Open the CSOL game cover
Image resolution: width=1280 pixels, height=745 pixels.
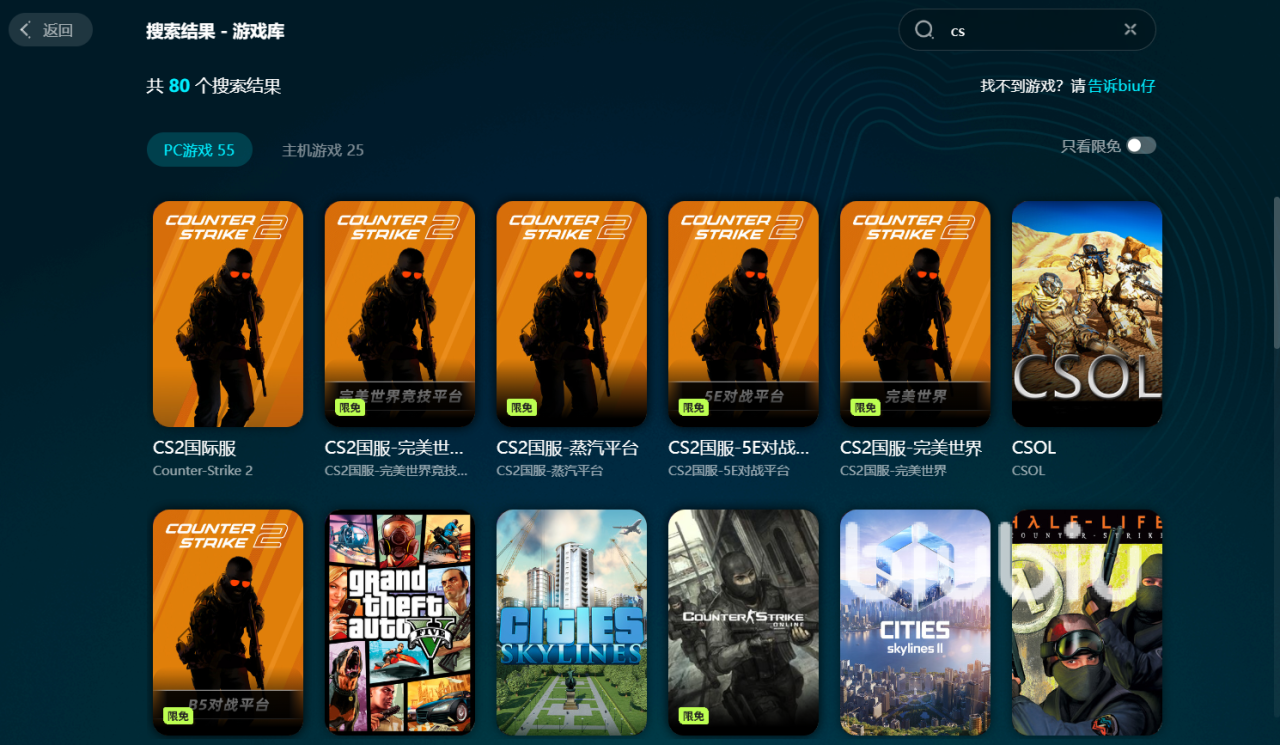pos(1087,314)
